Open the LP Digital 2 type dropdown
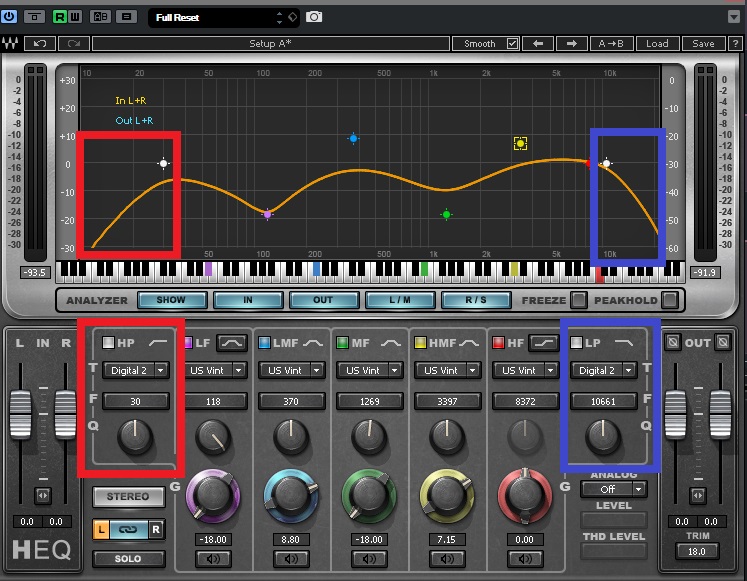747x581 pixels. point(604,371)
